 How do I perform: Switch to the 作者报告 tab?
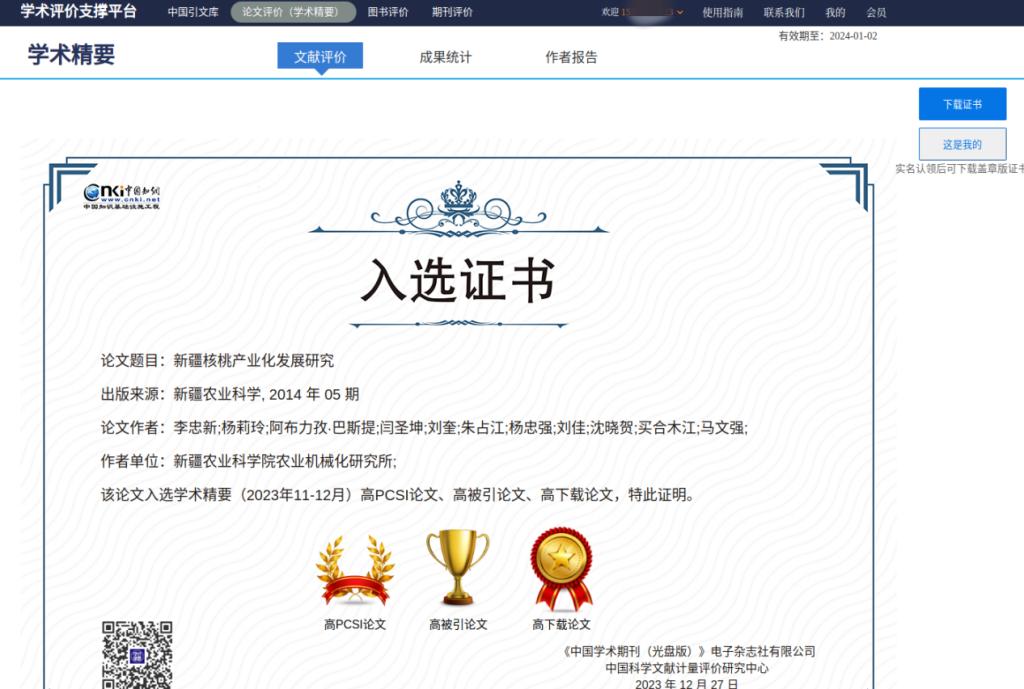[x=571, y=57]
